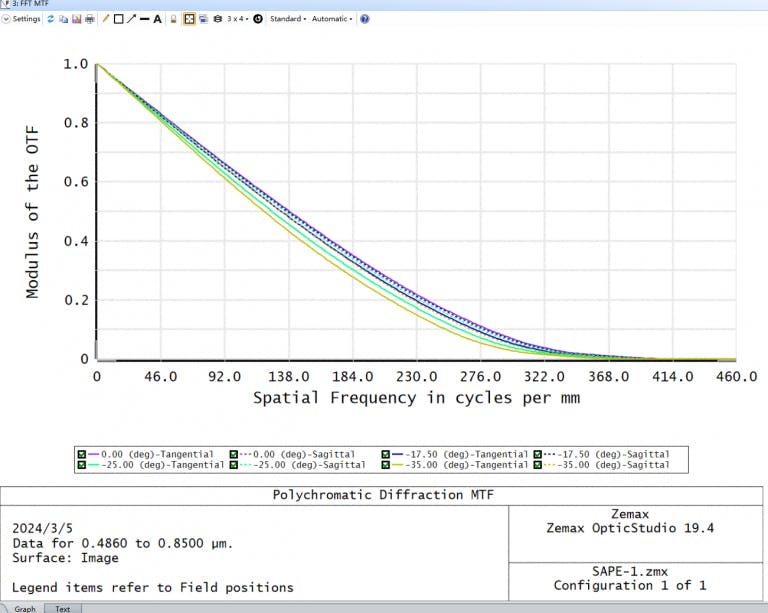Select the text annotation 'A' tool
The height and width of the screenshot is (613, 768).
[x=157, y=19]
